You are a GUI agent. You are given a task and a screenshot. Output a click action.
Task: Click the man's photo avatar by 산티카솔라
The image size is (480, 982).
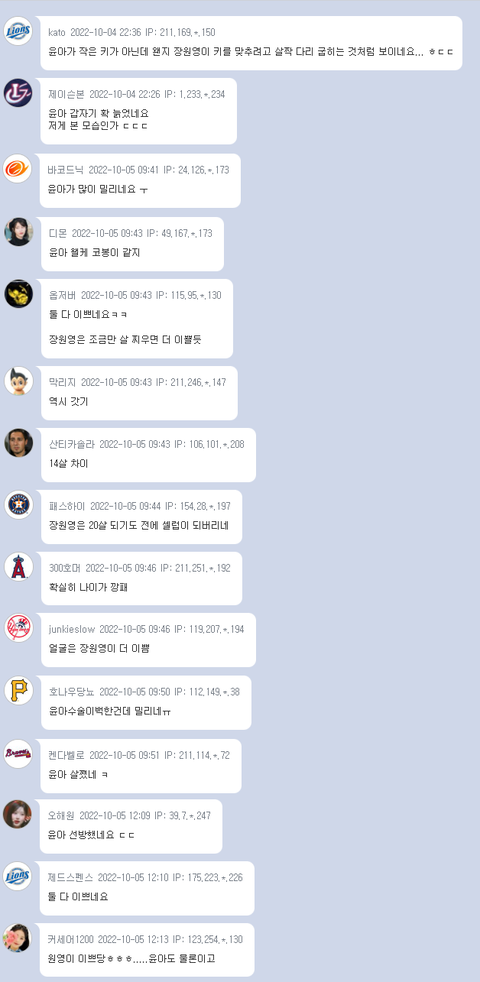click(x=18, y=443)
